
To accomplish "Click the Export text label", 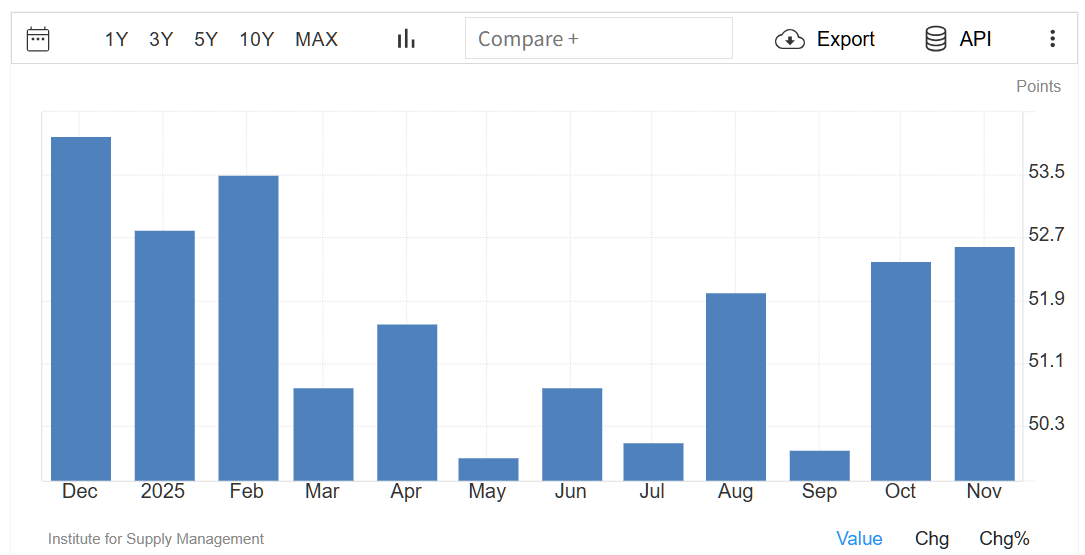I will [x=845, y=39].
